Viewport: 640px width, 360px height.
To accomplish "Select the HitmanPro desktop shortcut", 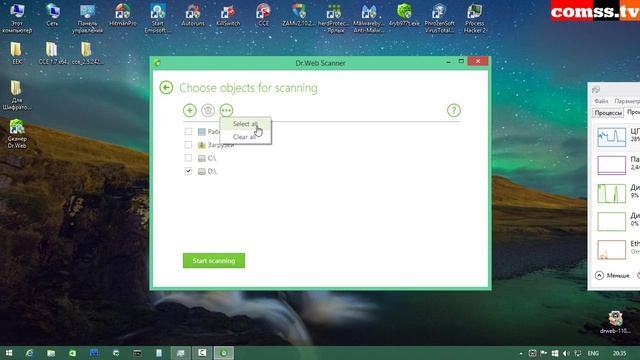I will [x=122, y=16].
